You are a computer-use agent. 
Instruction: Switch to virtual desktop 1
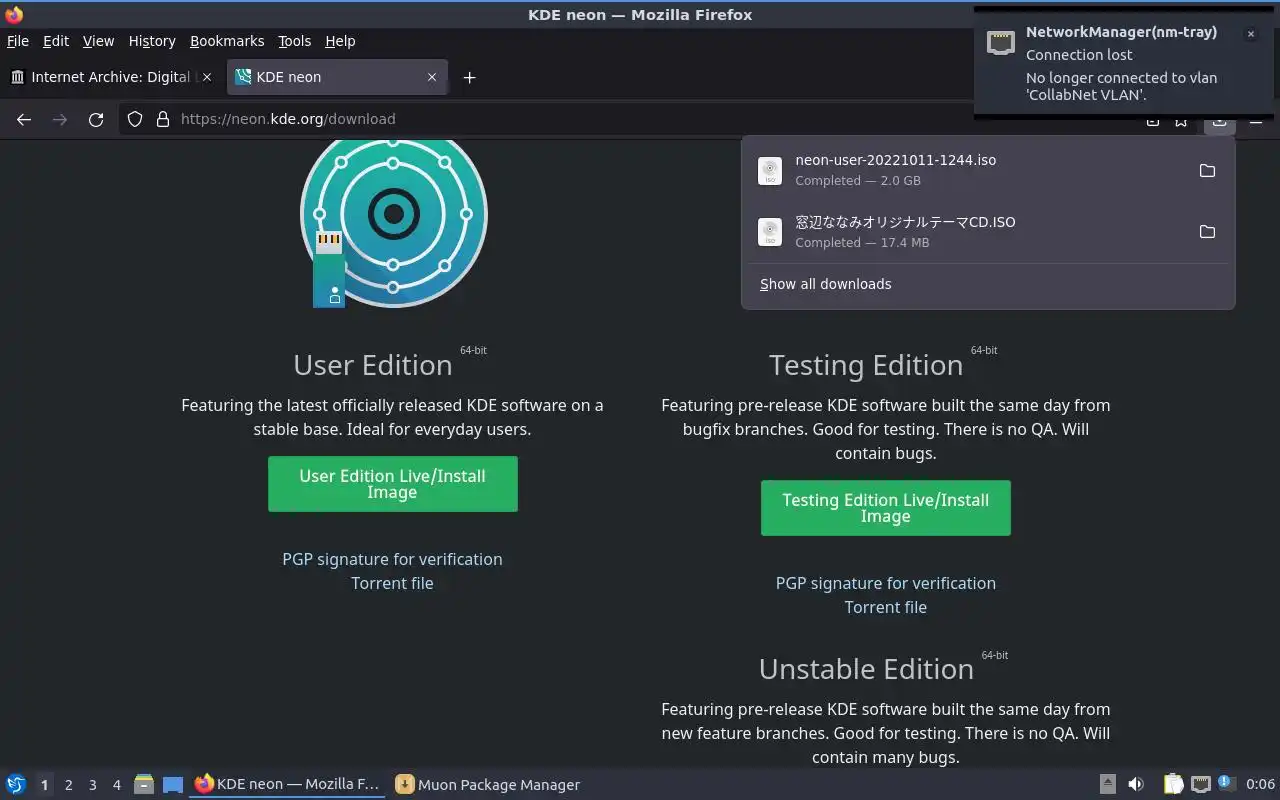[44, 785]
